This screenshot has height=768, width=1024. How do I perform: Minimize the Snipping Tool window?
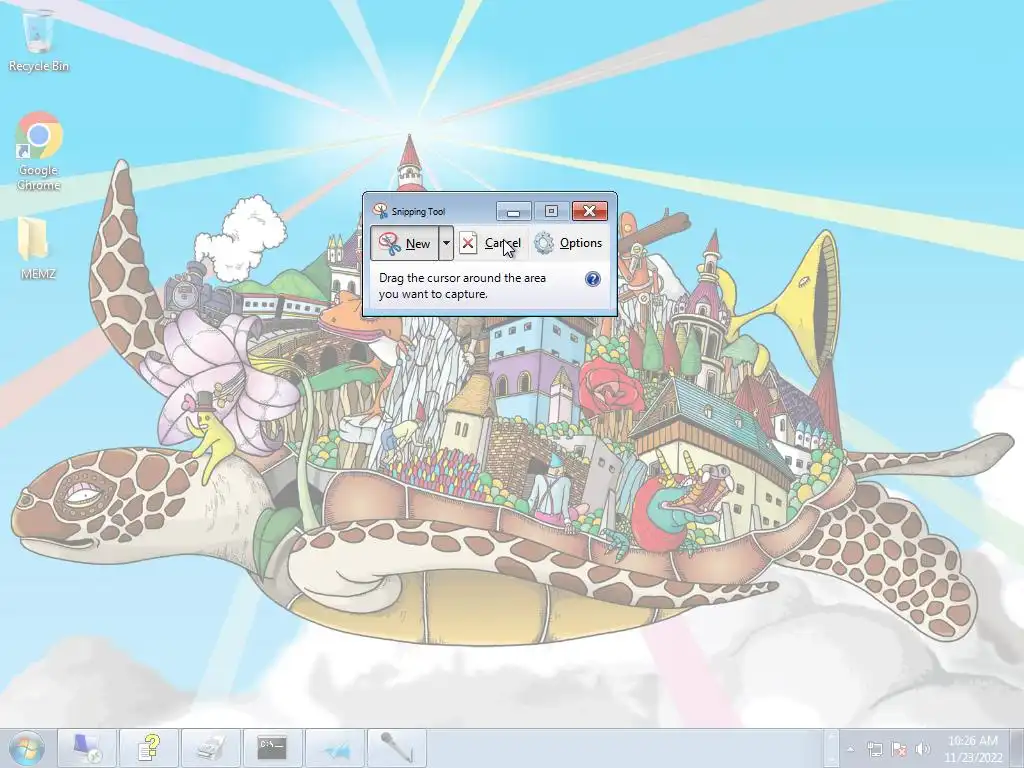pyautogui.click(x=514, y=211)
